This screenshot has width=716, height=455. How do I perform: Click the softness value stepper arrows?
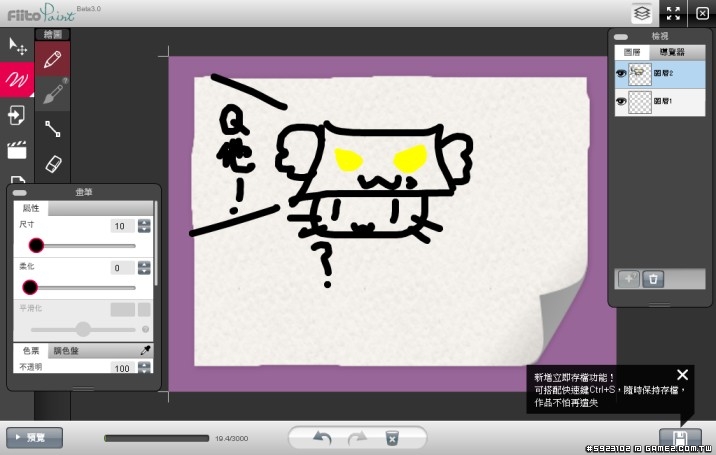[x=144, y=268]
